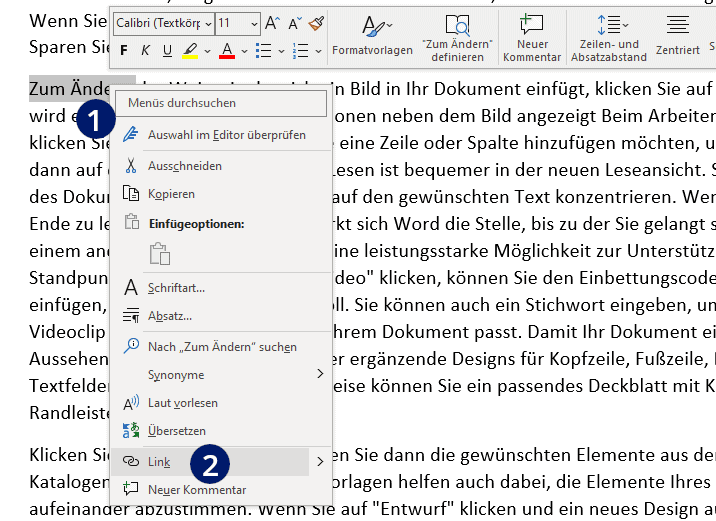Click the comment icon beside context menu Neuer Kommentar
The height and width of the screenshot is (521, 716).
click(x=131, y=489)
